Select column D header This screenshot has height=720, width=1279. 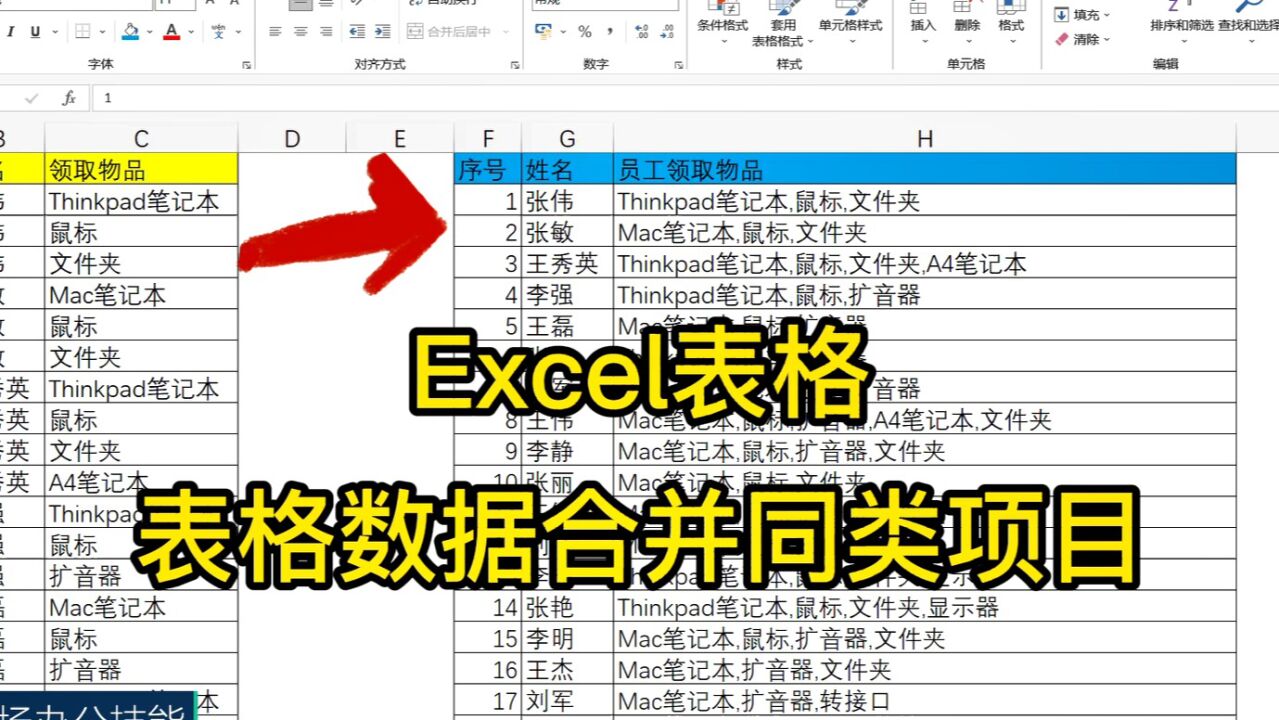click(292, 139)
